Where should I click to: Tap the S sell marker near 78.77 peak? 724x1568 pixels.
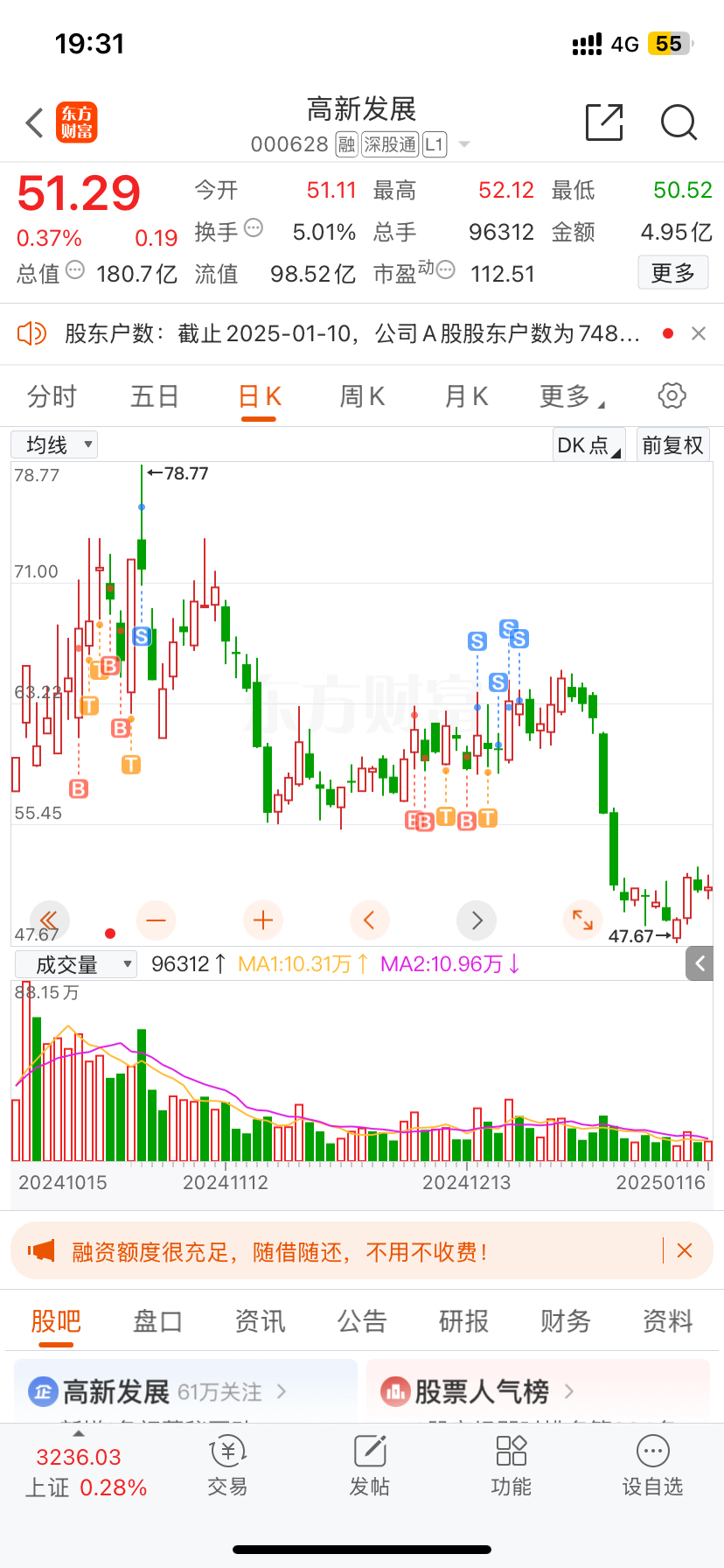tap(142, 636)
